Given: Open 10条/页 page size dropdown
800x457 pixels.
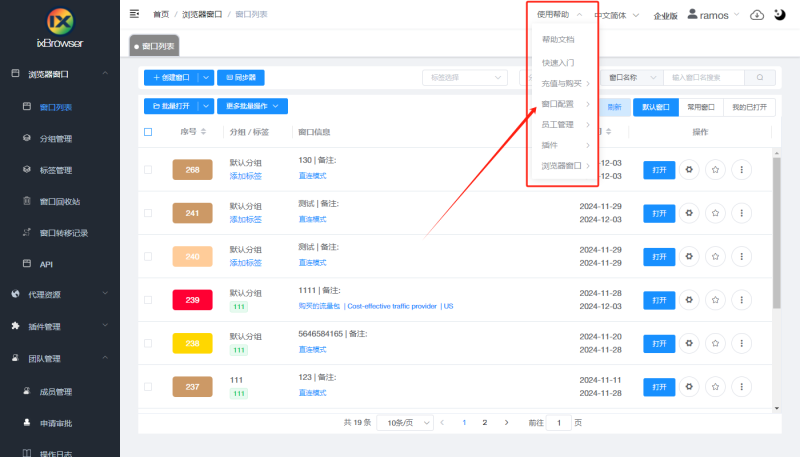Looking at the screenshot, I should pos(405,423).
